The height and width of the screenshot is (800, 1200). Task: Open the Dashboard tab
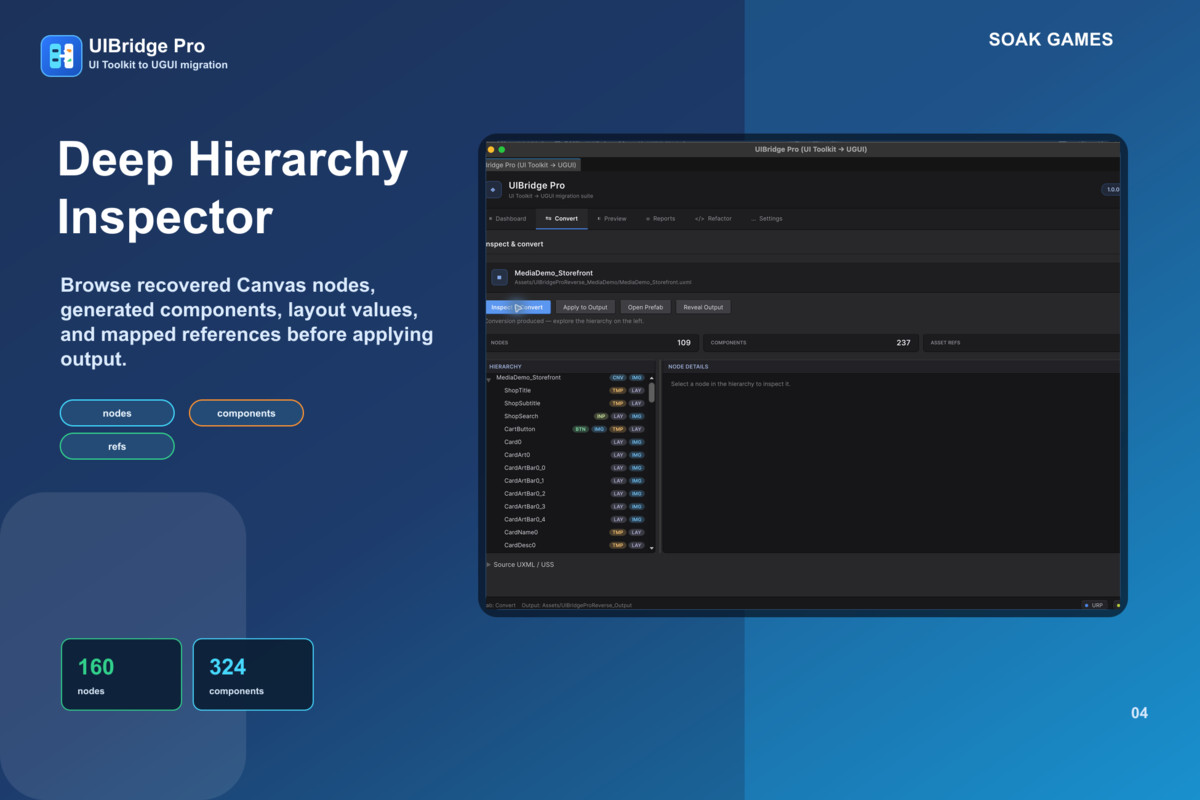coord(508,218)
